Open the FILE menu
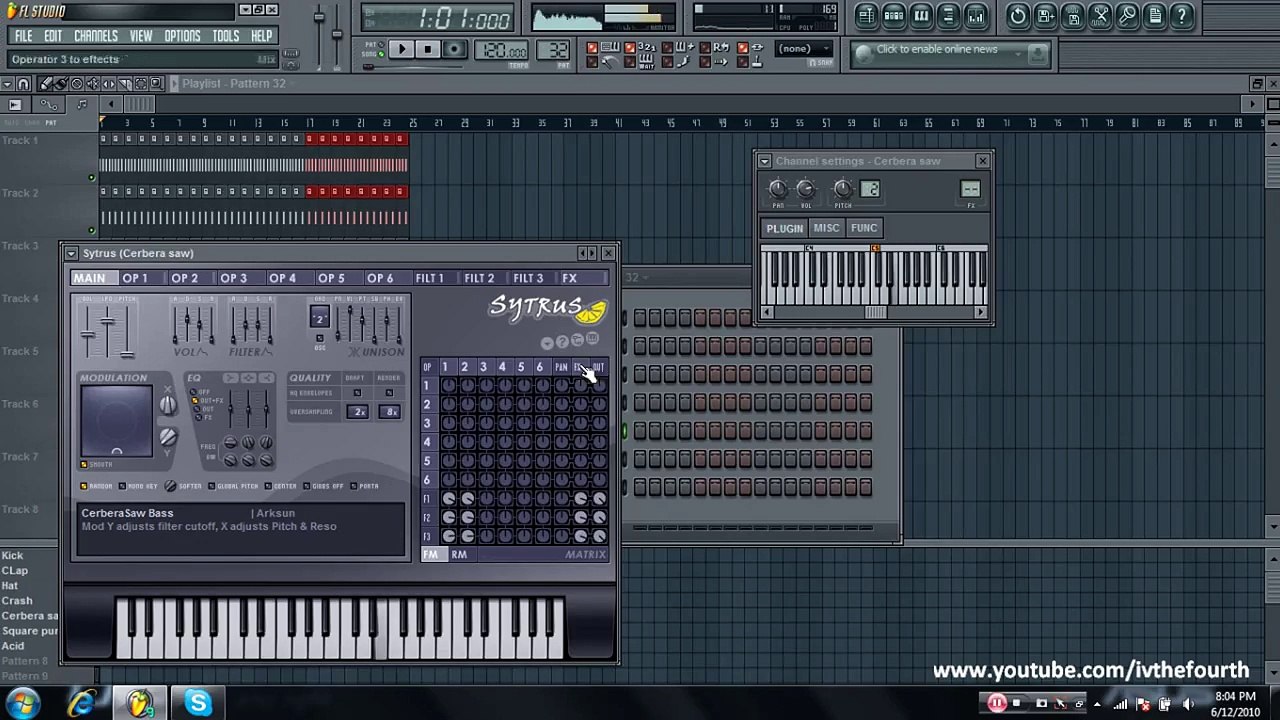The image size is (1280, 720). pos(23,36)
